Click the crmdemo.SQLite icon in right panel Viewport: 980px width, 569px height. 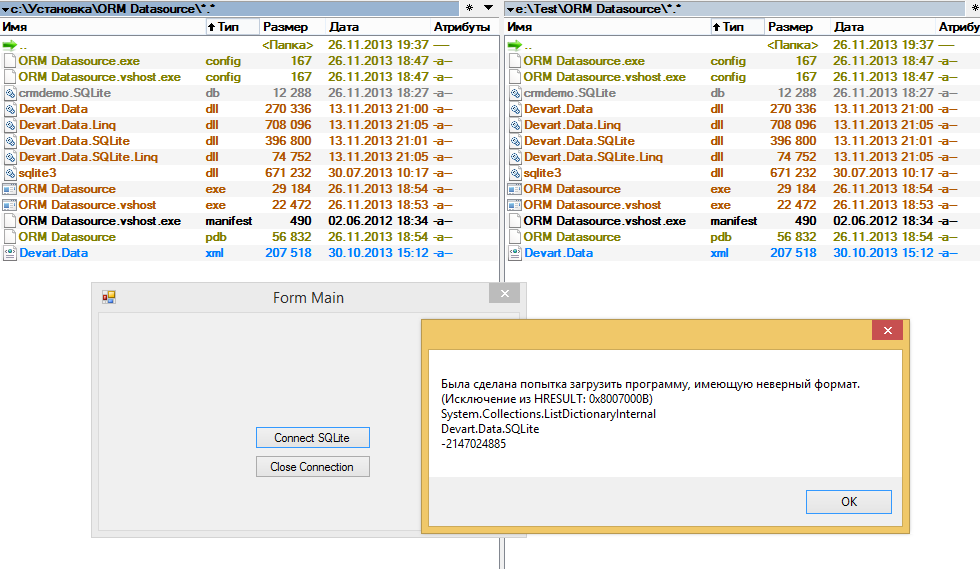click(515, 93)
